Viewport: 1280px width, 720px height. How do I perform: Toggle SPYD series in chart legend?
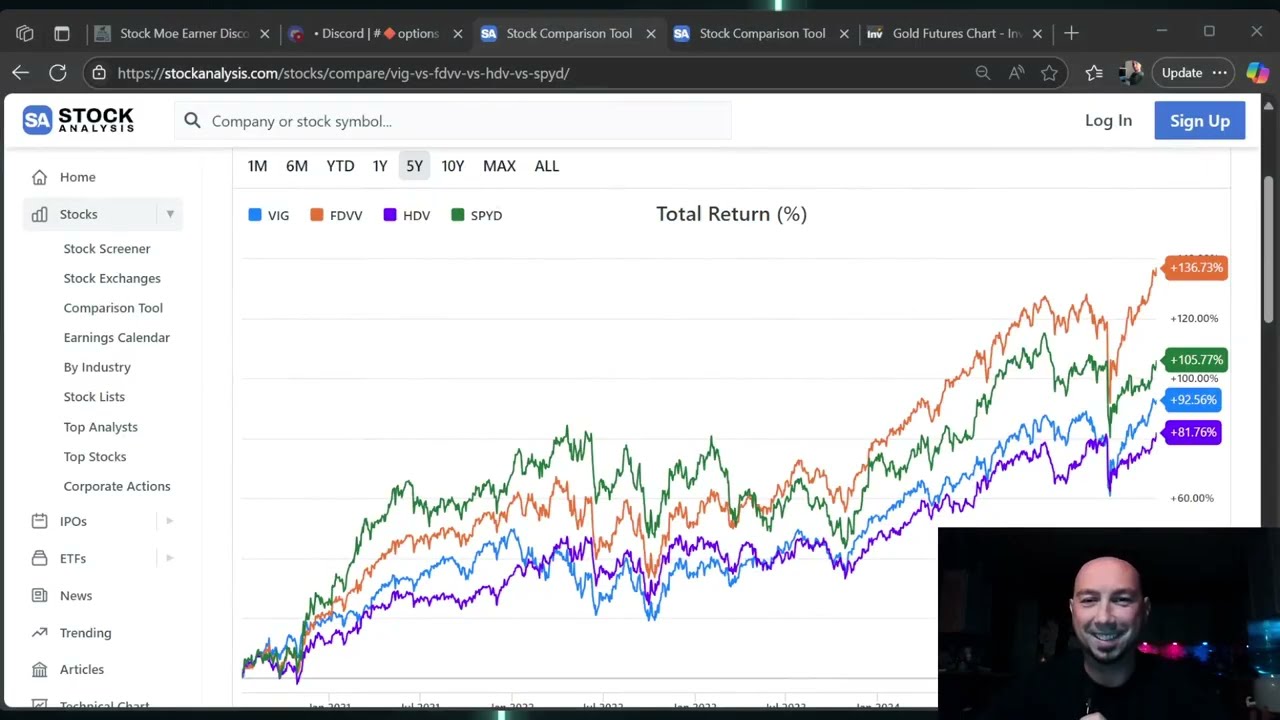[x=476, y=215]
